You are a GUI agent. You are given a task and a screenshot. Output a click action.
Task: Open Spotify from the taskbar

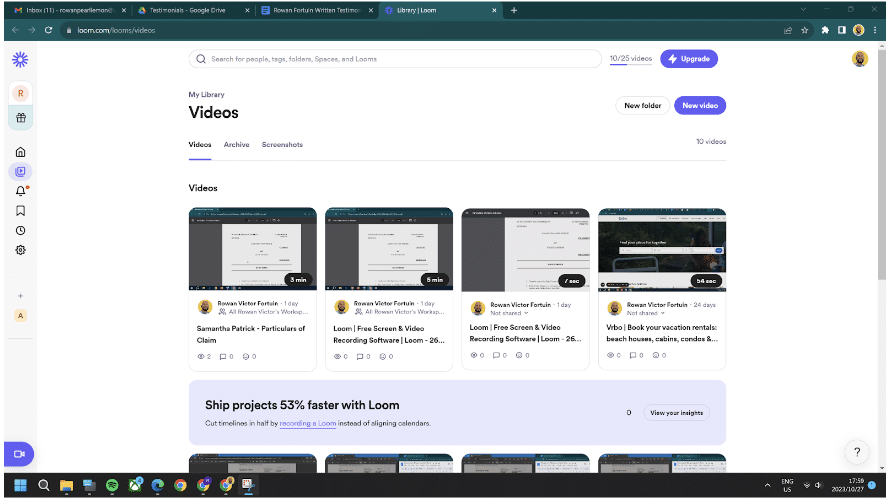pos(112,485)
